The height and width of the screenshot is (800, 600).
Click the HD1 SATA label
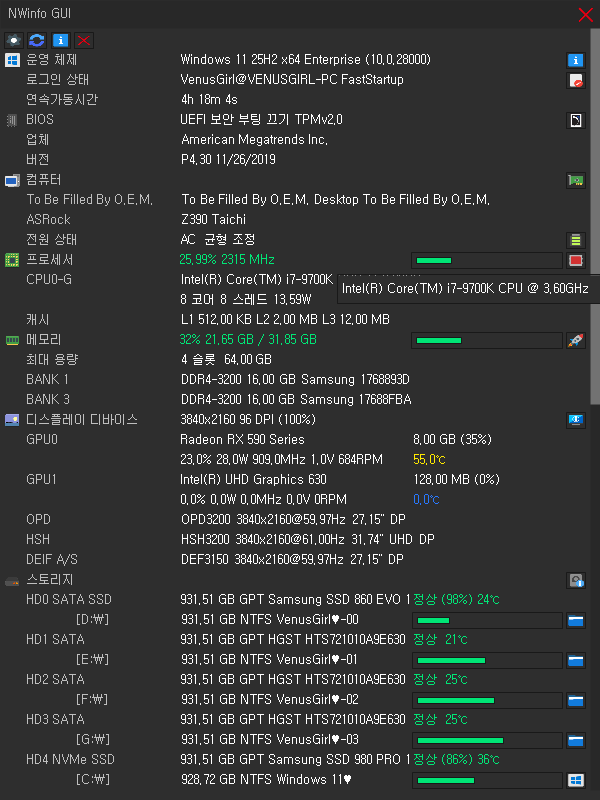pos(55,639)
